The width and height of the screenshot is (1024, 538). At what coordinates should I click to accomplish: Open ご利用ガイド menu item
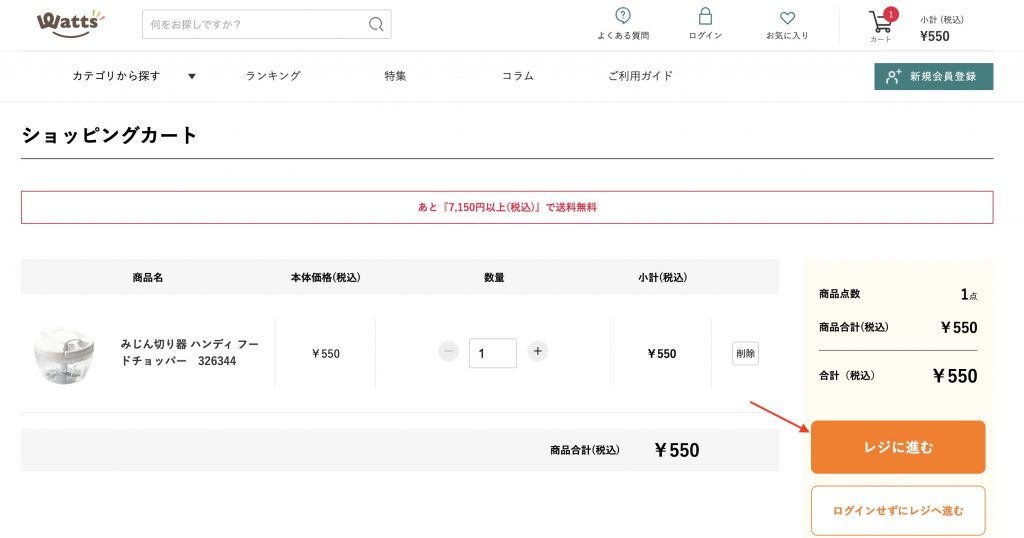pyautogui.click(x=640, y=76)
